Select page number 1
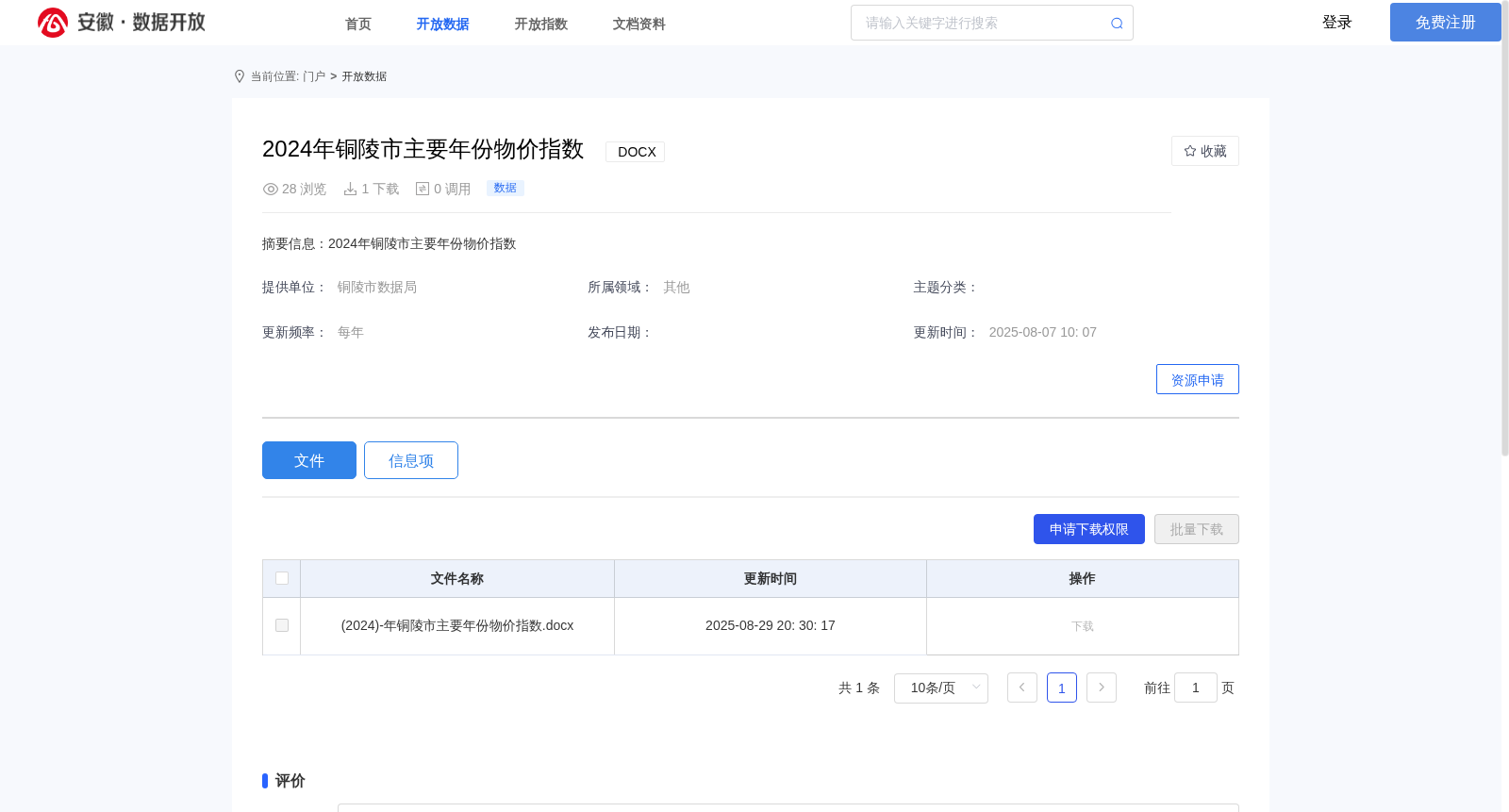This screenshot has height=812, width=1509. [x=1062, y=688]
